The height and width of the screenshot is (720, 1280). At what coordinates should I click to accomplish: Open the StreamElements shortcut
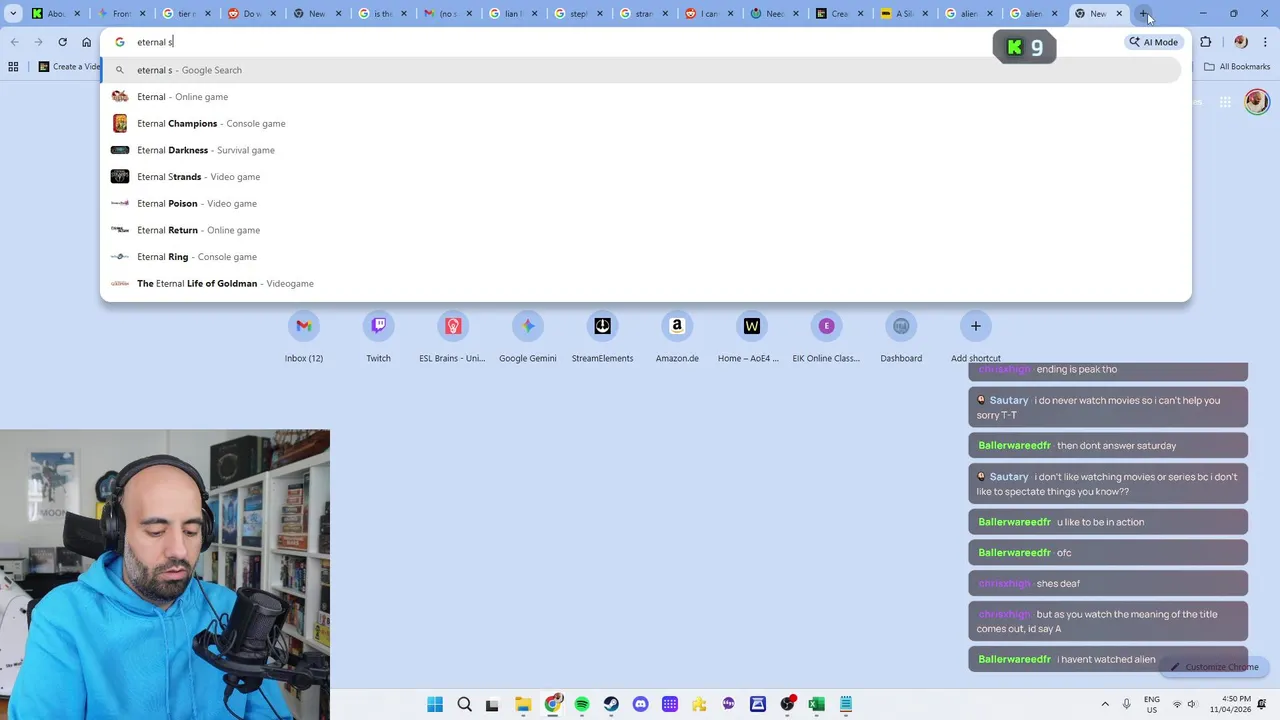click(602, 336)
